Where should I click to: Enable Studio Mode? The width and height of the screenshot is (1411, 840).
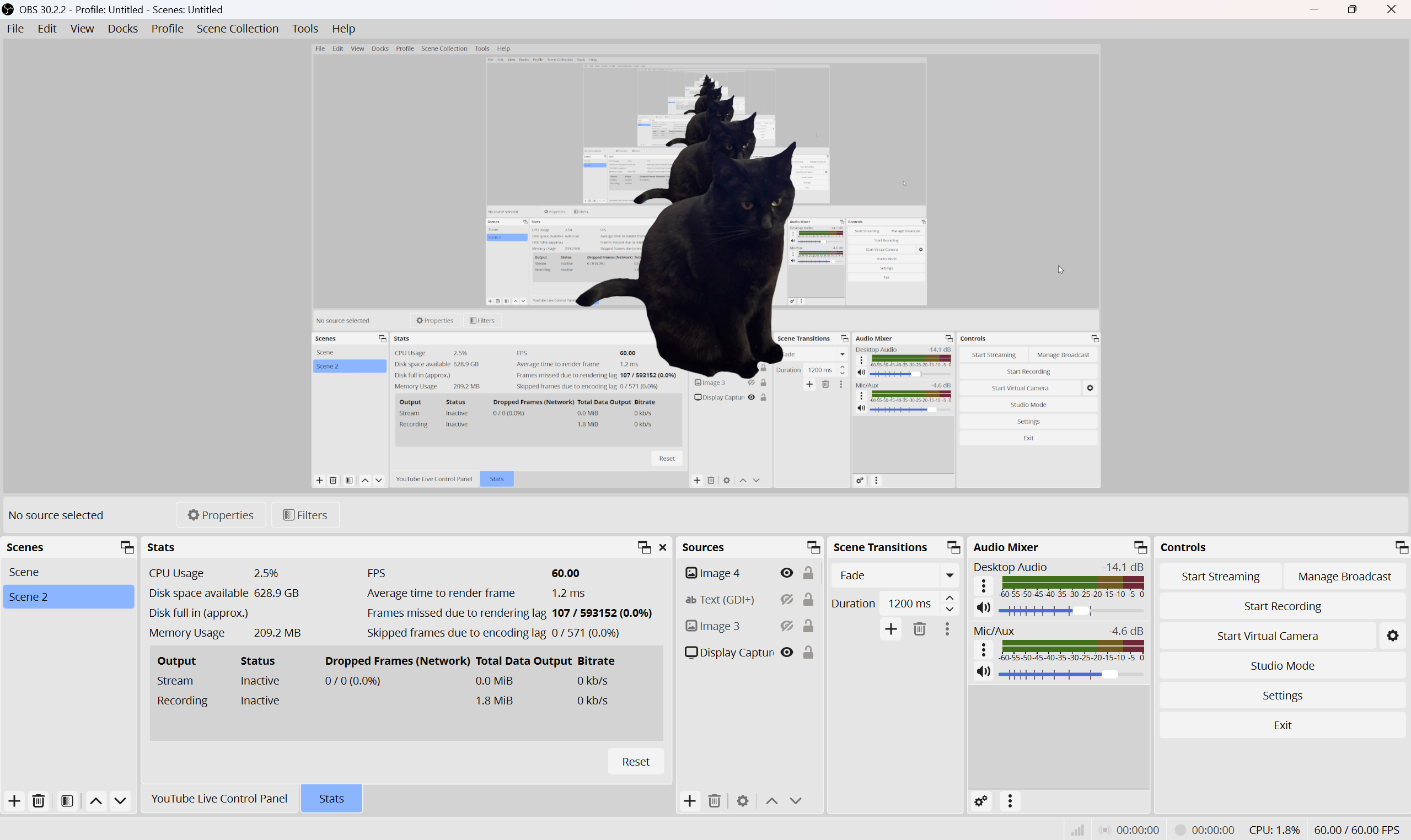point(1283,666)
